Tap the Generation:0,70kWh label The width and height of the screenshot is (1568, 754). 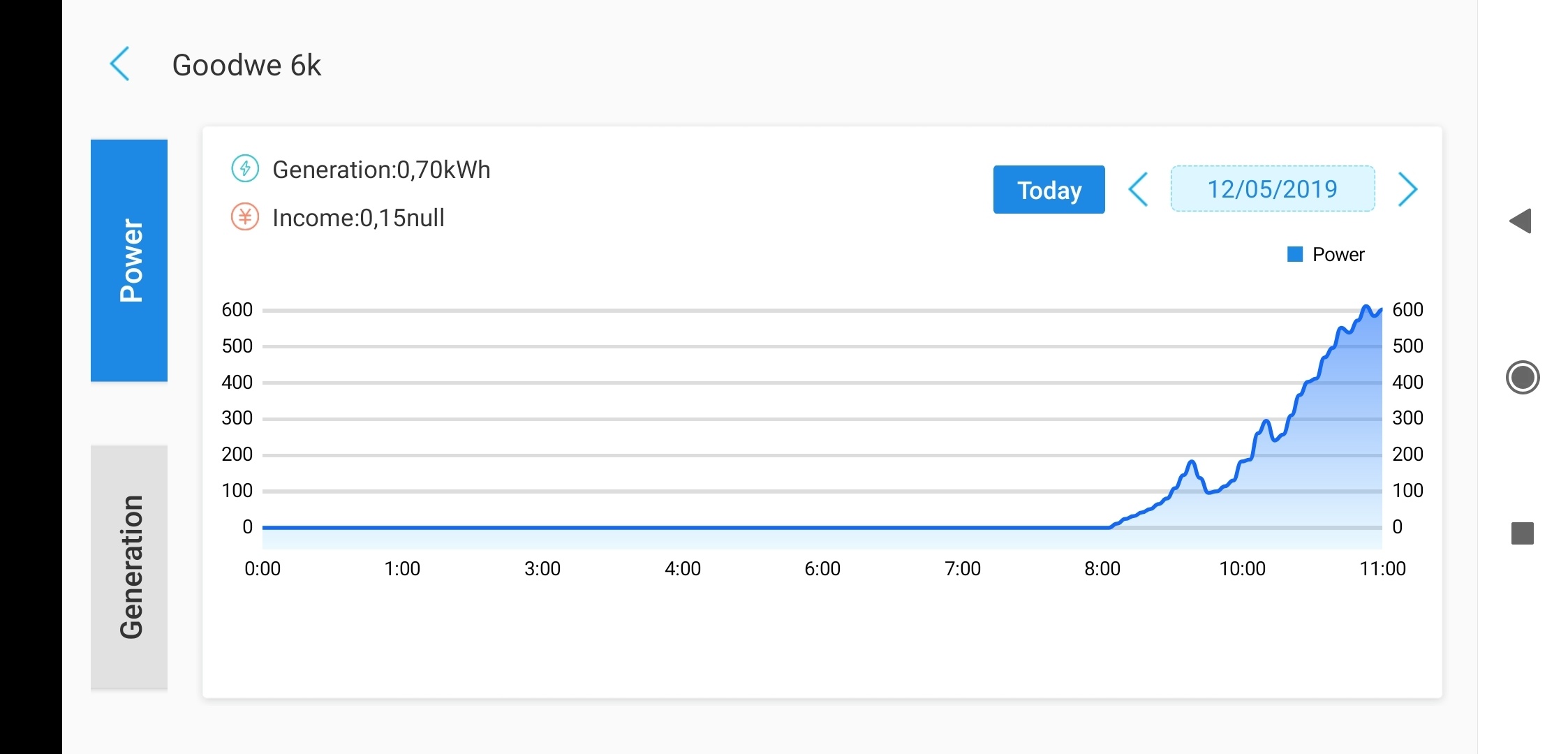point(381,170)
